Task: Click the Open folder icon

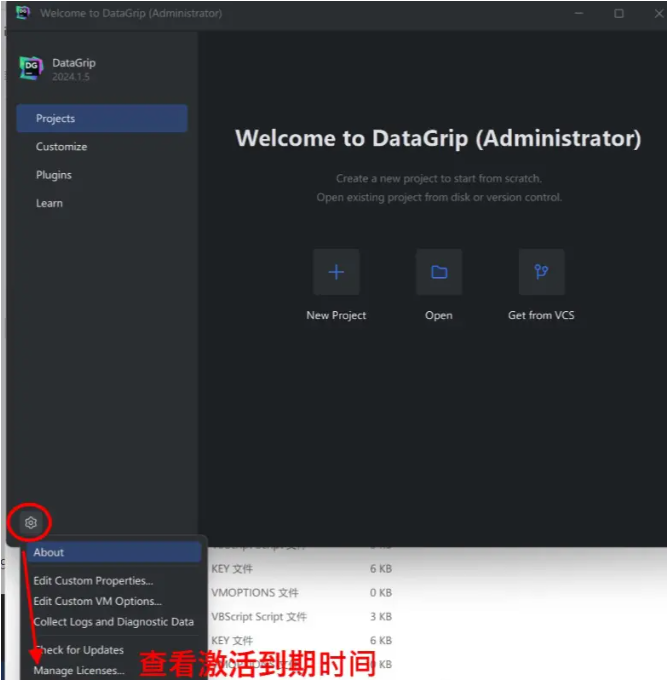Action: click(439, 272)
